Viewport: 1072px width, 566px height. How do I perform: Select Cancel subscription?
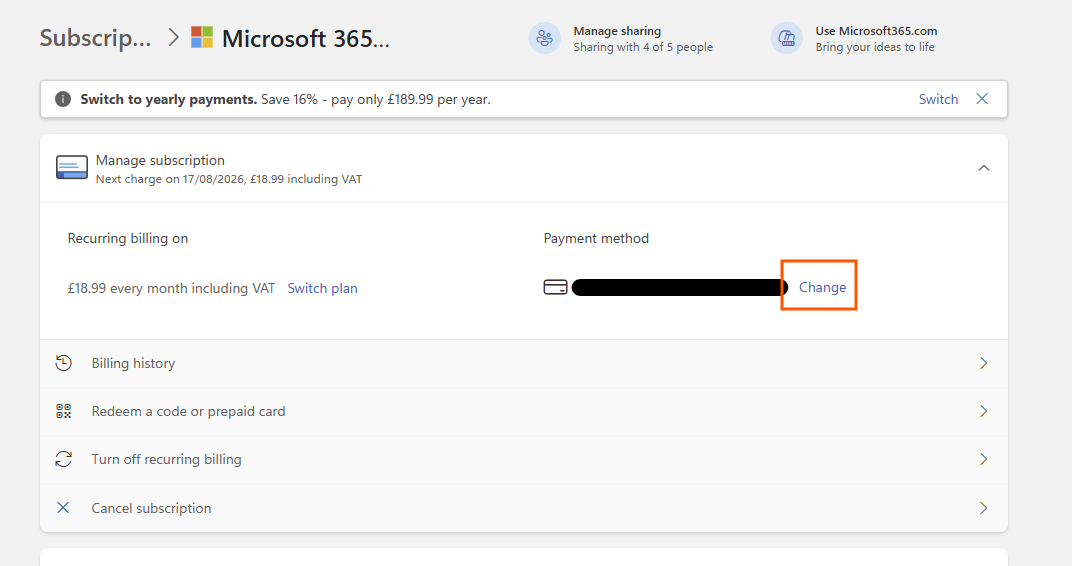coord(524,508)
